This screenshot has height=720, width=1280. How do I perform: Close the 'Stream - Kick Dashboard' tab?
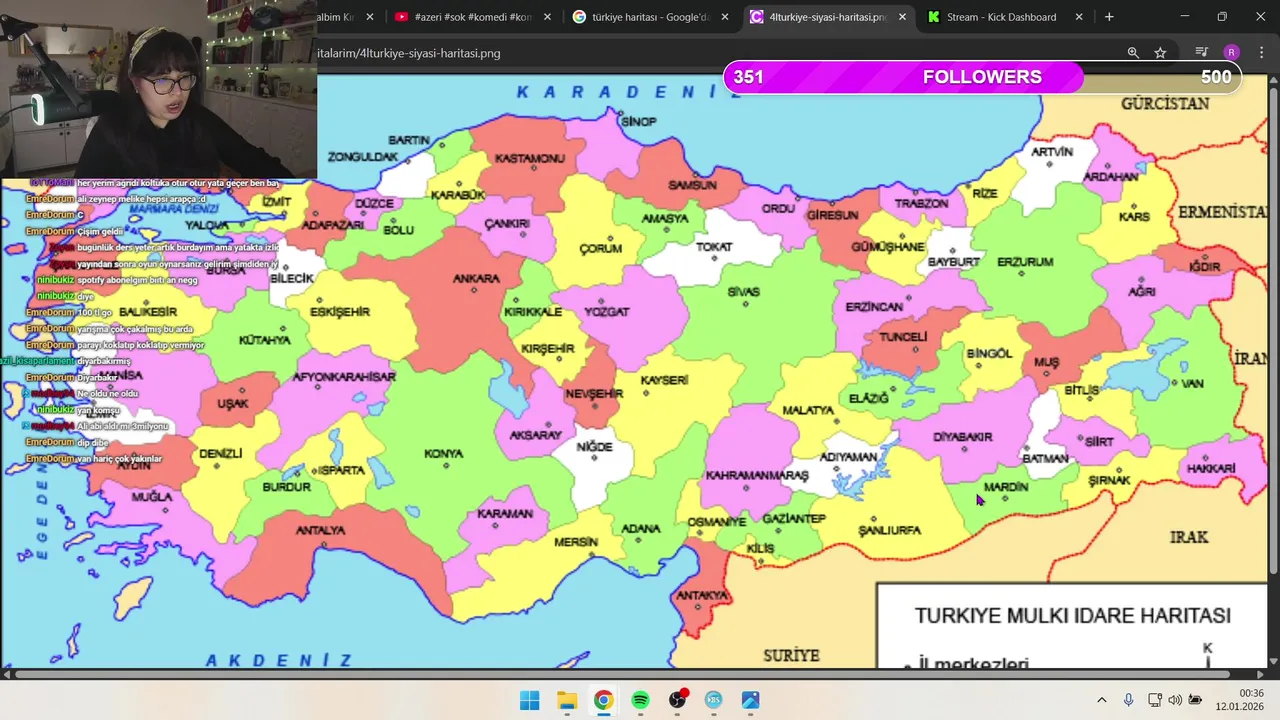(x=1079, y=17)
